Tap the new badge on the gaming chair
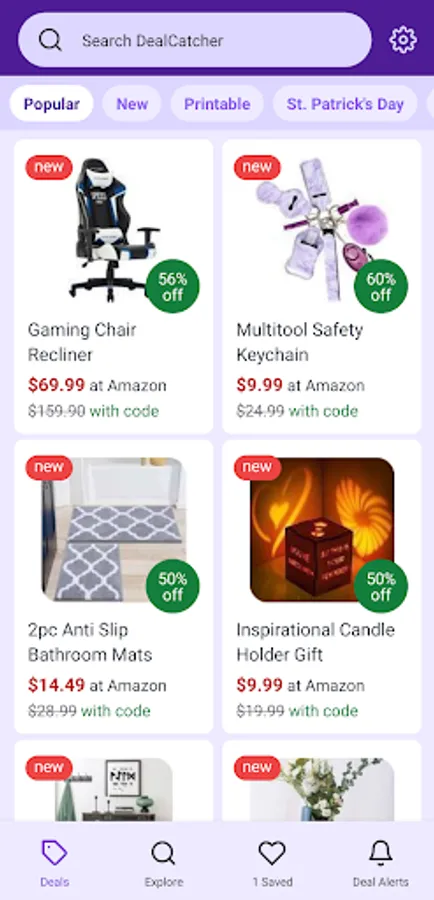The image size is (434, 900). [49, 168]
